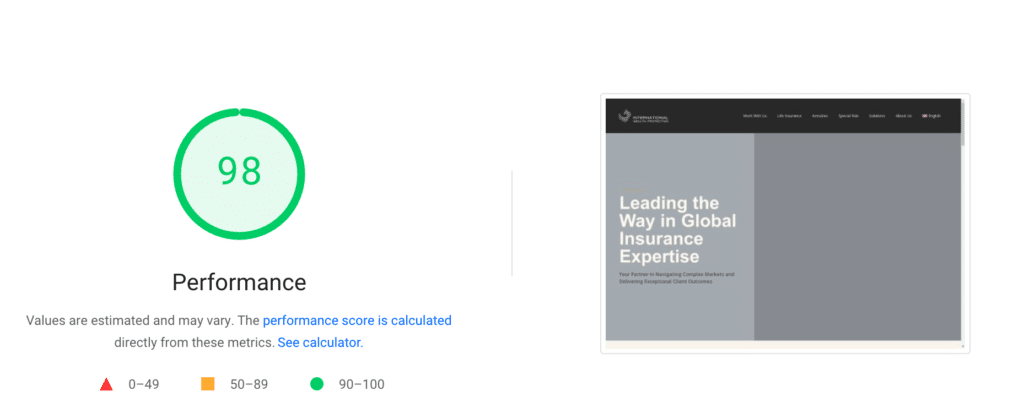The width and height of the screenshot is (1024, 402).
Task: Select 'About Us' in the site navigation
Action: (x=904, y=116)
